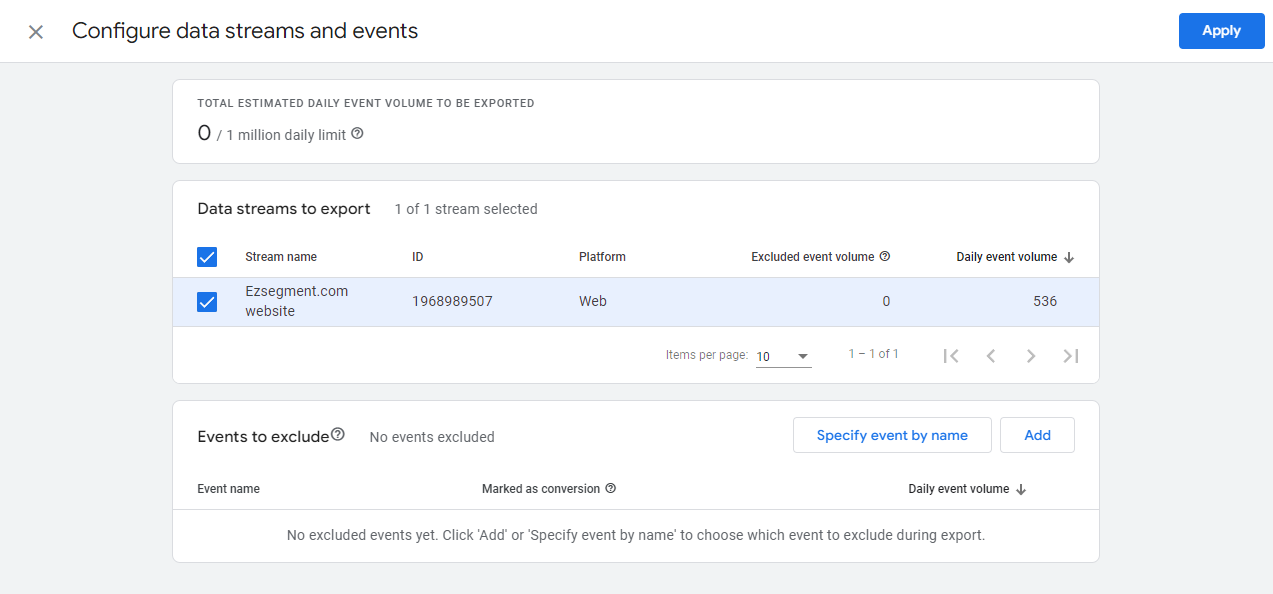Screen dimensions: 1273x594
Task: Open the Items per page dropdown
Action: coord(770,356)
